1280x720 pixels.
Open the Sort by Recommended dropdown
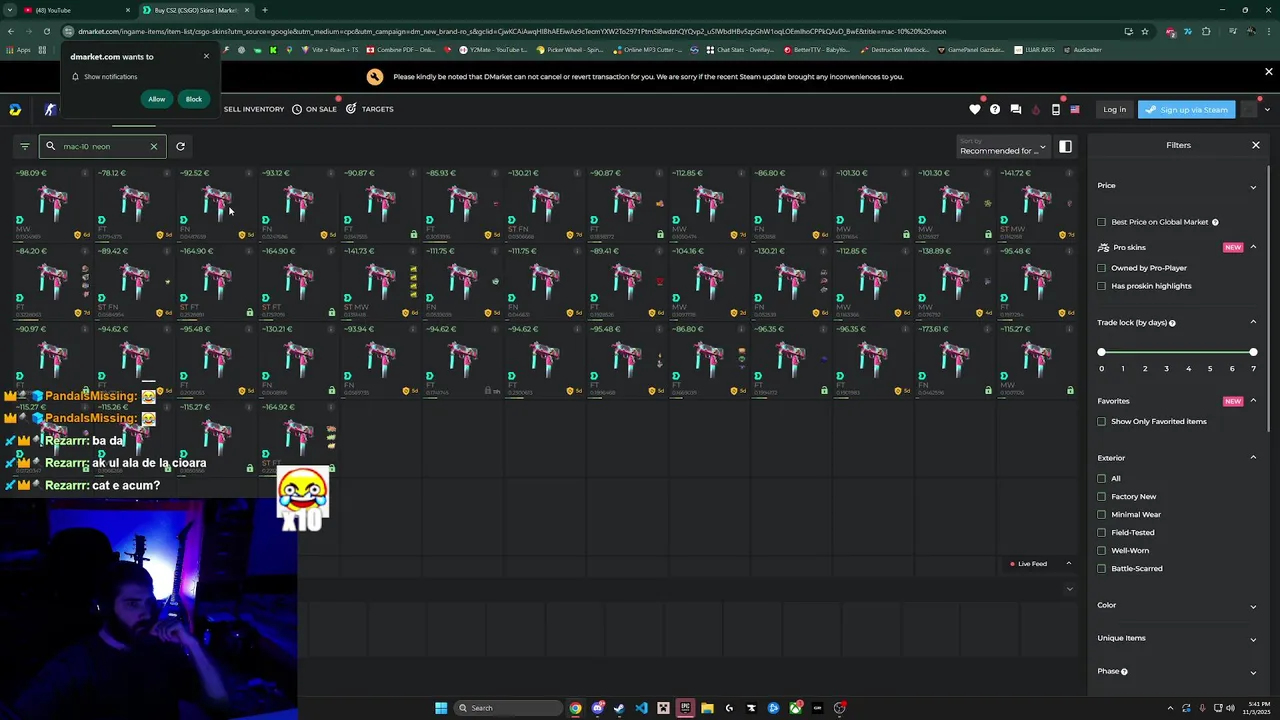[1002, 147]
